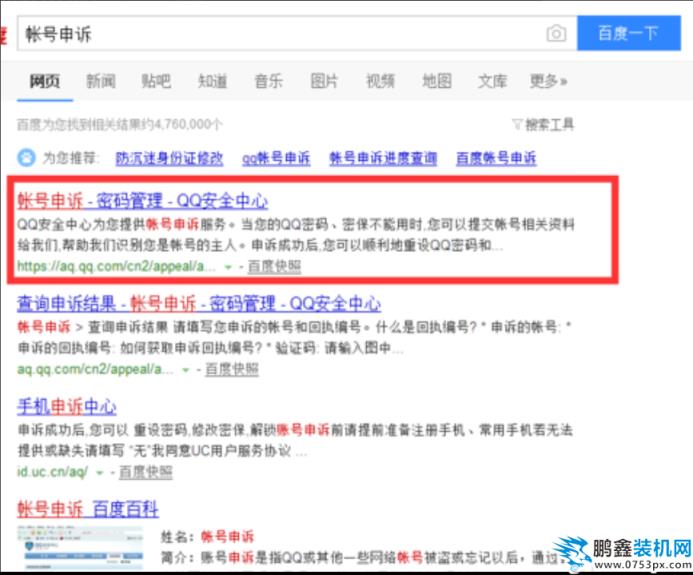
Task: Switch to the 地图 tab
Action: pyautogui.click(x=437, y=81)
